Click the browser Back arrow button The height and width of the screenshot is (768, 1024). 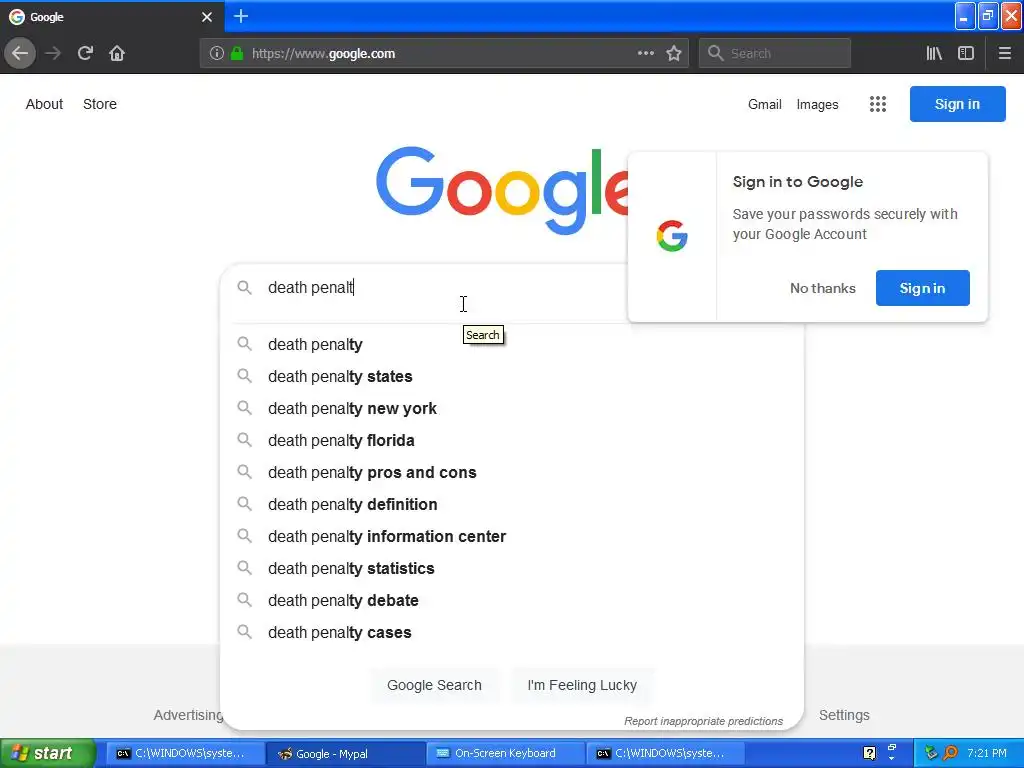(20, 53)
